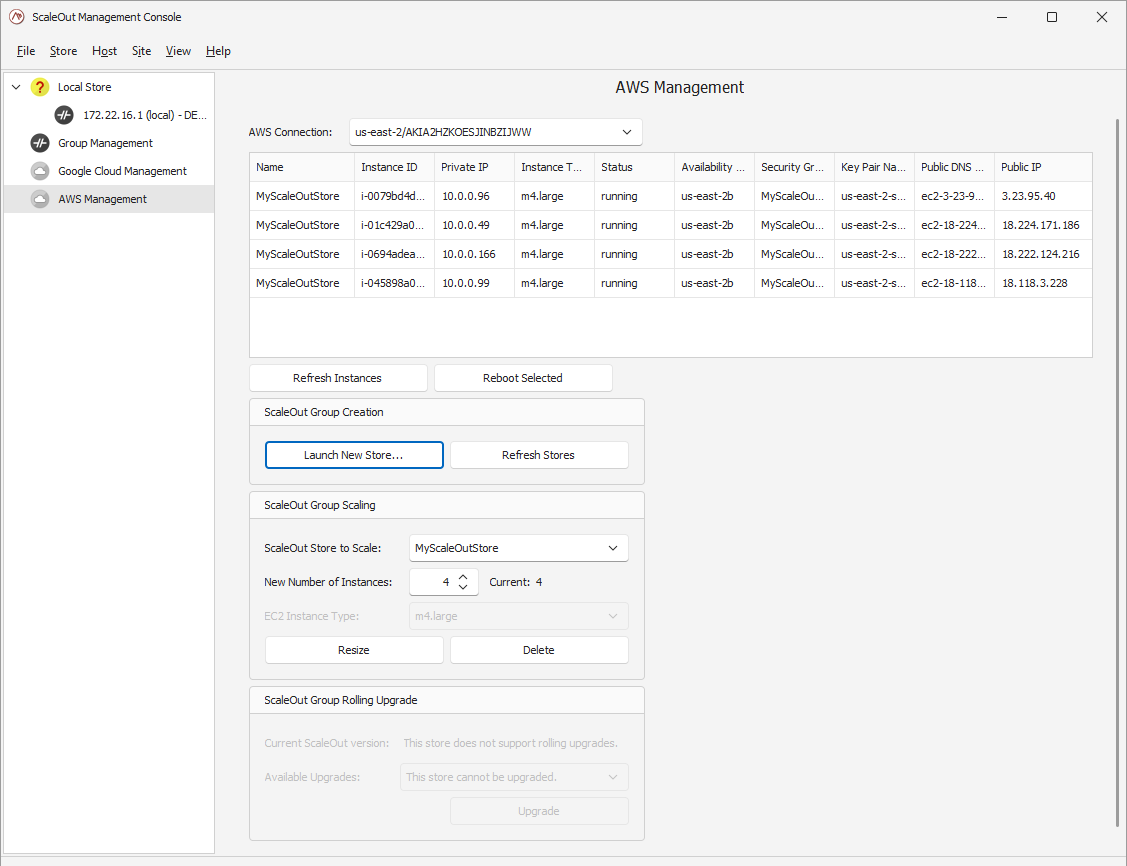Open the Store menu

63,51
